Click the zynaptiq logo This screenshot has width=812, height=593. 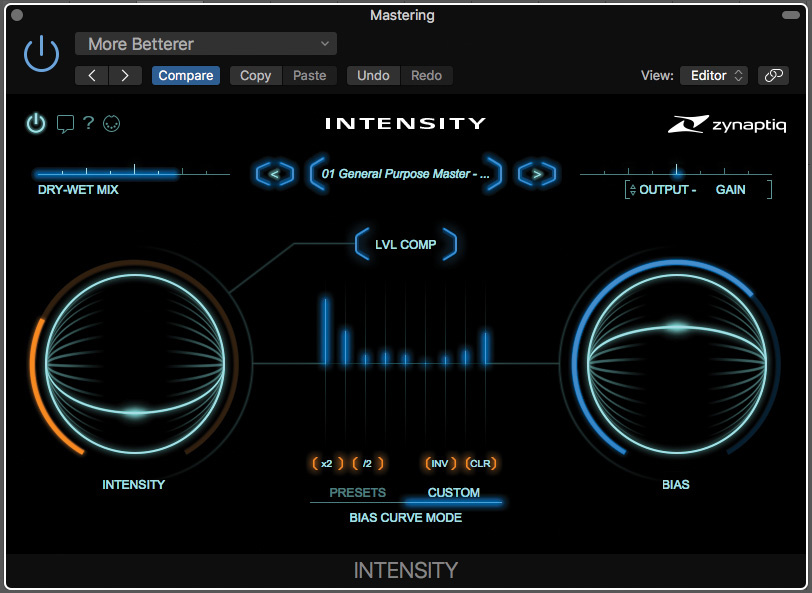click(x=727, y=124)
